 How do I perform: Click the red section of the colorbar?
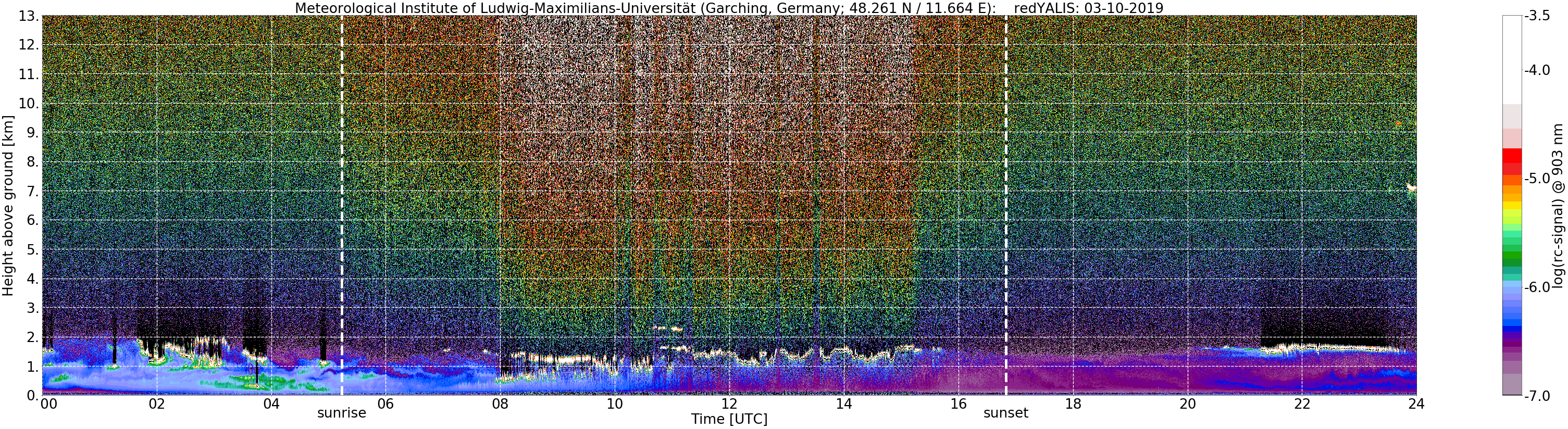pos(1512,162)
